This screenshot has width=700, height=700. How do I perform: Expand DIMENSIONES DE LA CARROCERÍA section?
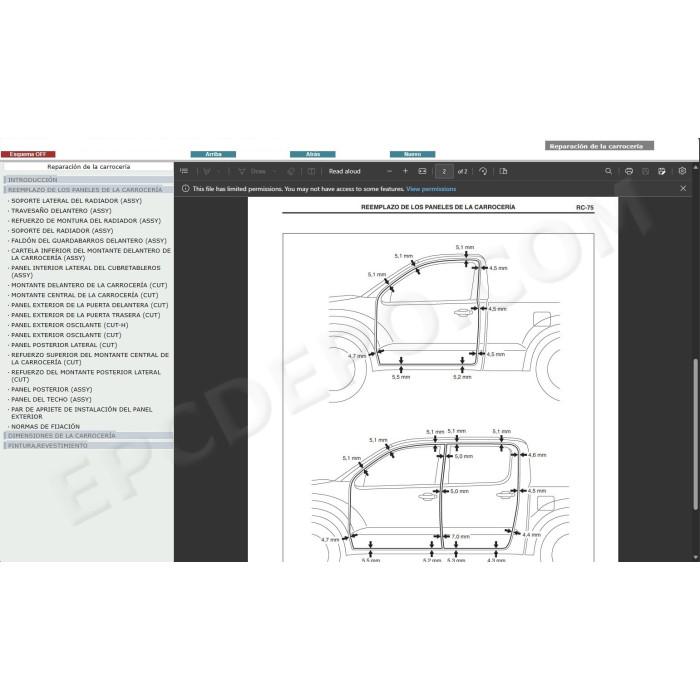pos(88,436)
